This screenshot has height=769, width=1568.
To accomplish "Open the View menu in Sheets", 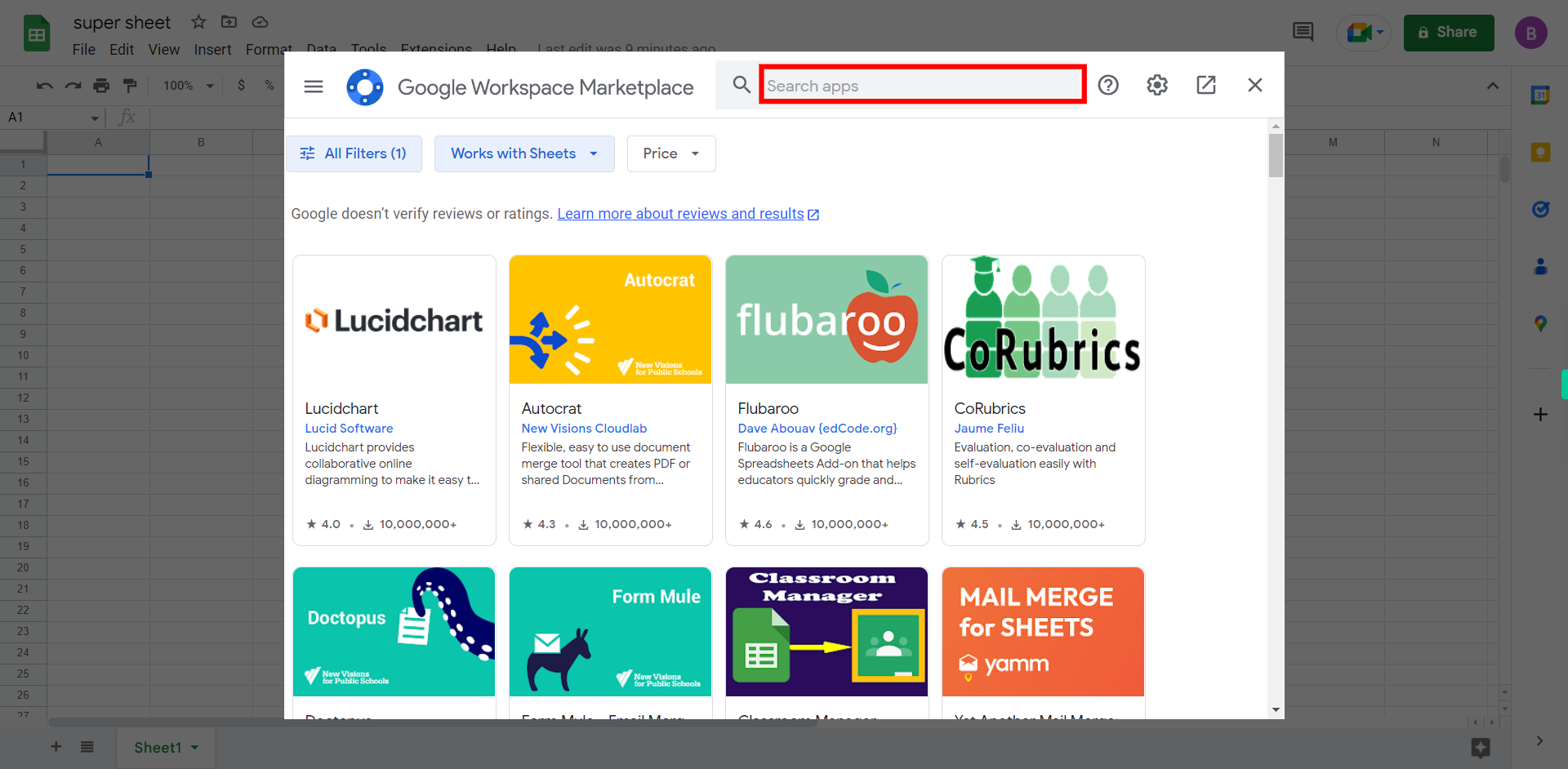I will pyautogui.click(x=164, y=50).
